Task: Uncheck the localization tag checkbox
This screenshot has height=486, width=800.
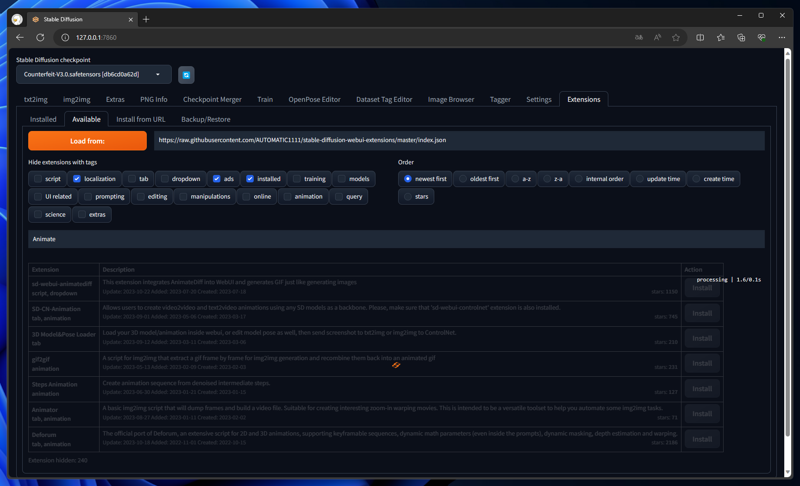Action: pos(78,179)
